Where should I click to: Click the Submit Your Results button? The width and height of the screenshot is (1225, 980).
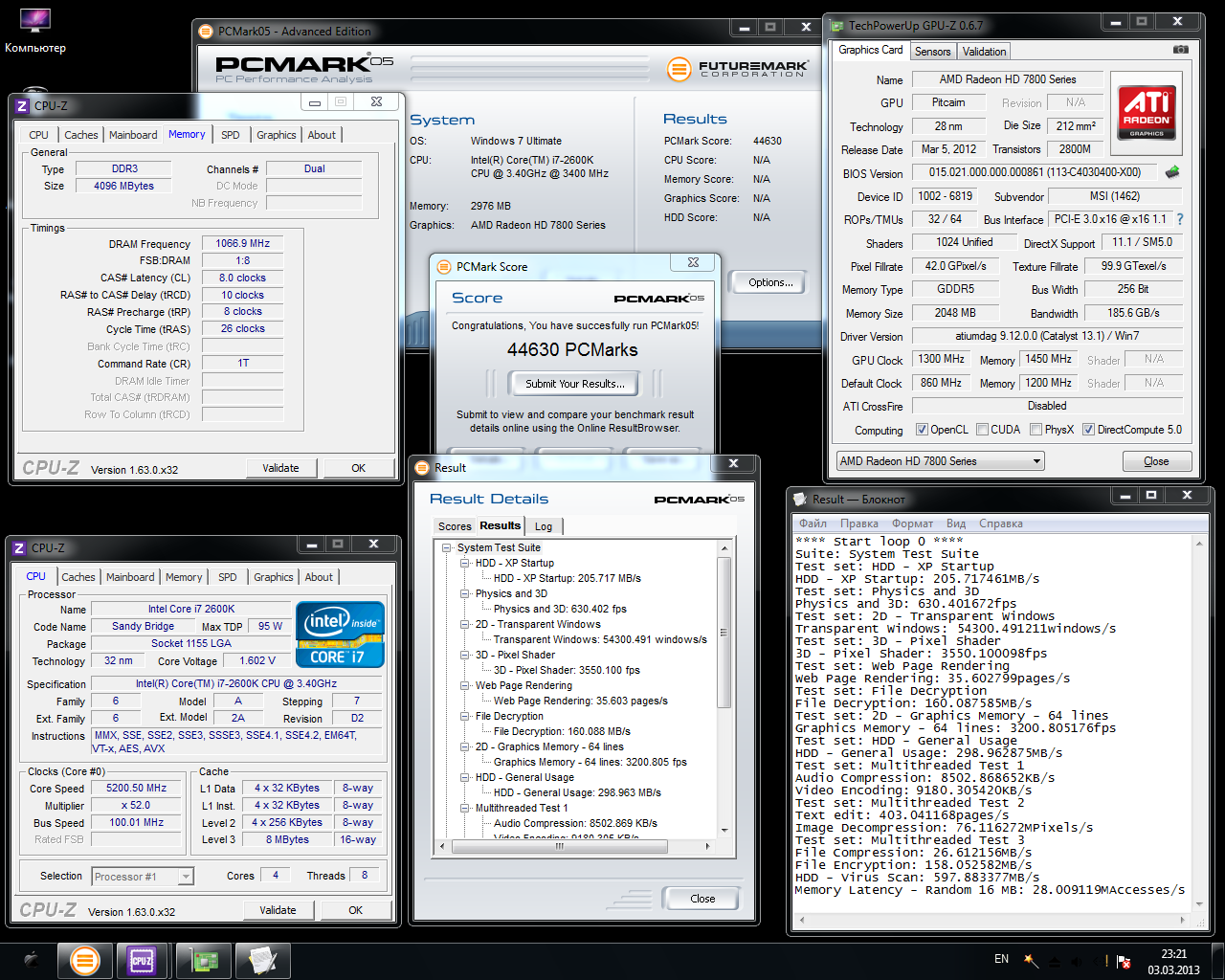point(575,384)
